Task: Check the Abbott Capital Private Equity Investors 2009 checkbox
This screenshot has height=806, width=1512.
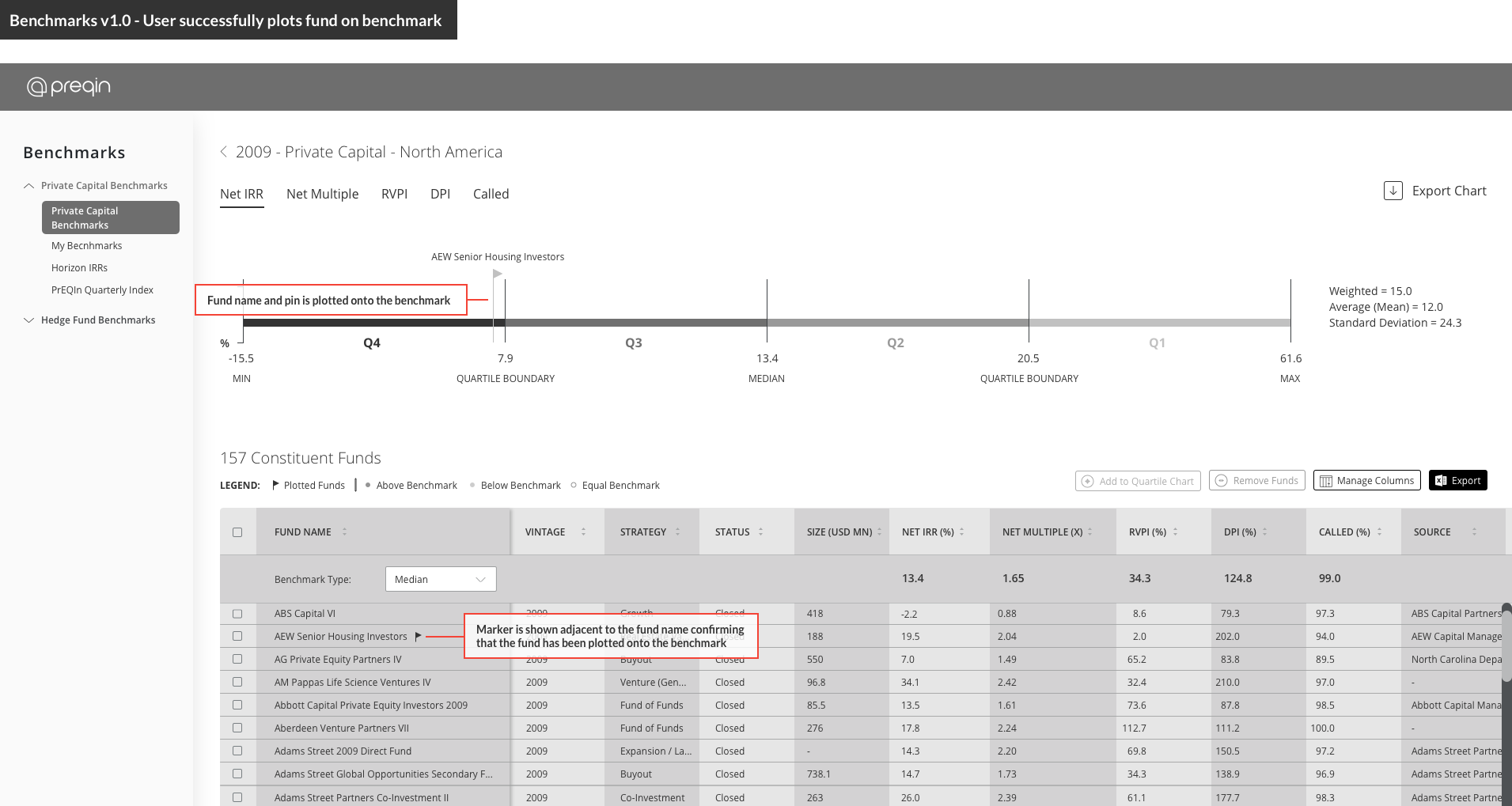Action: [x=237, y=705]
